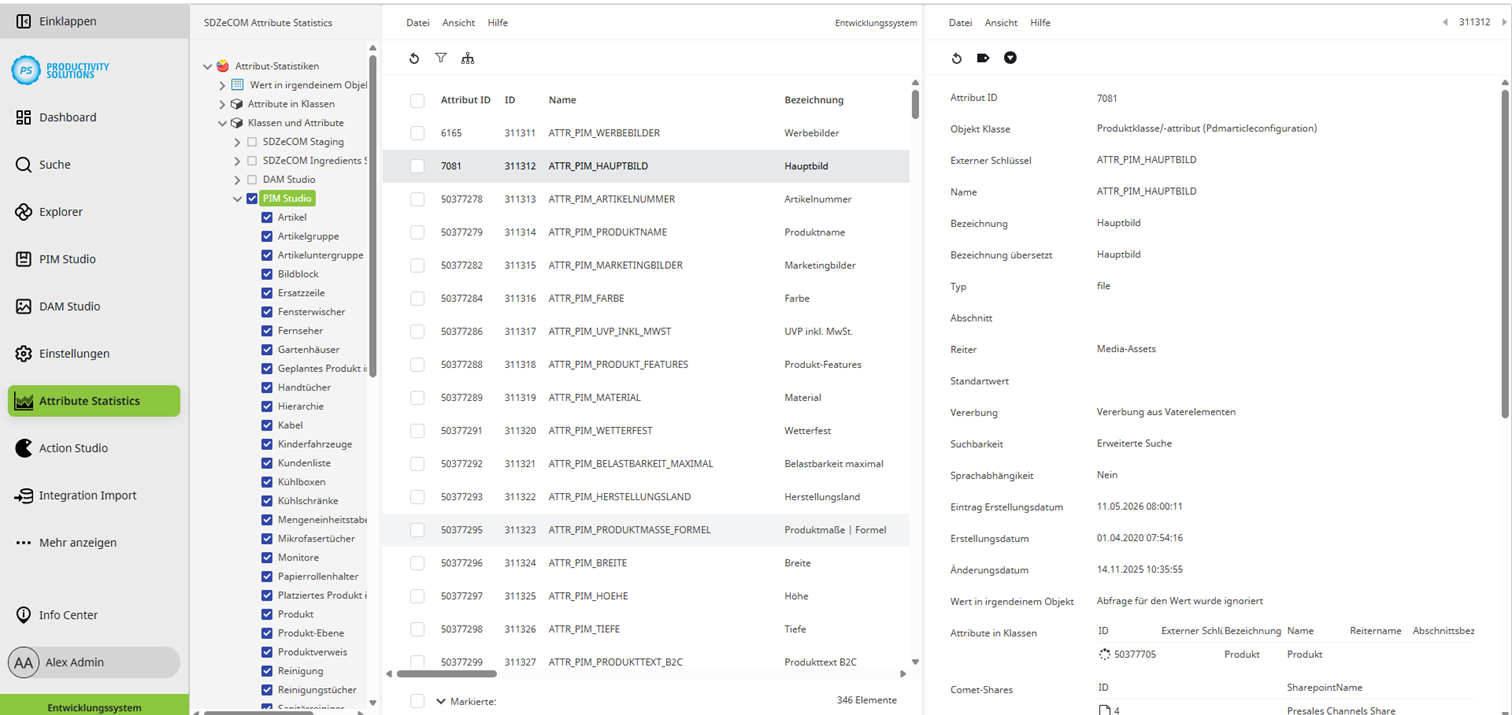Screen dimensions: 1512x715
Task: Check the row ATTR_PIM_HAUPTBILD
Action: click(417, 166)
